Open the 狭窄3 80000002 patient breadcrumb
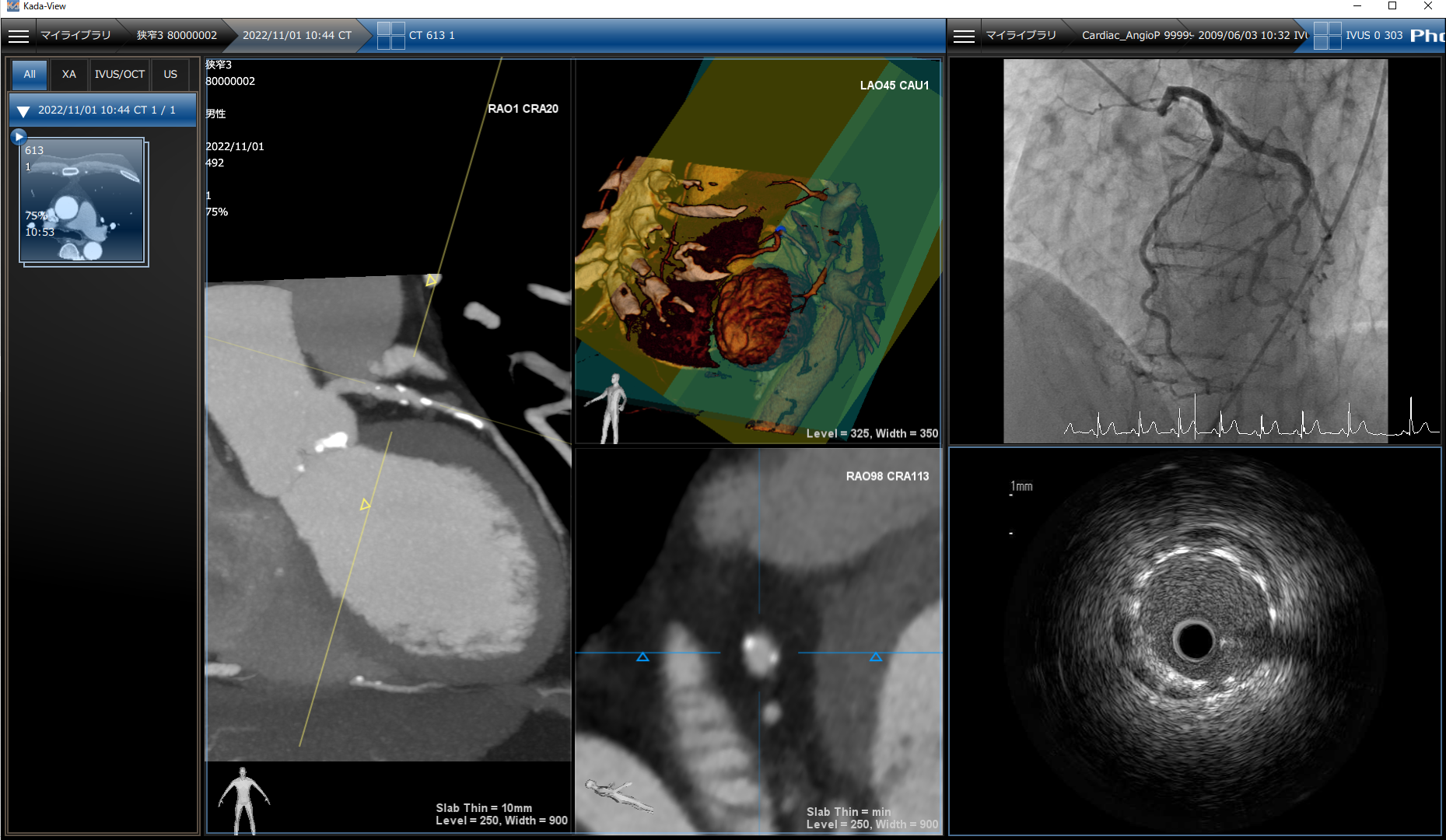Screen dimensions: 1446x840 [x=177, y=36]
